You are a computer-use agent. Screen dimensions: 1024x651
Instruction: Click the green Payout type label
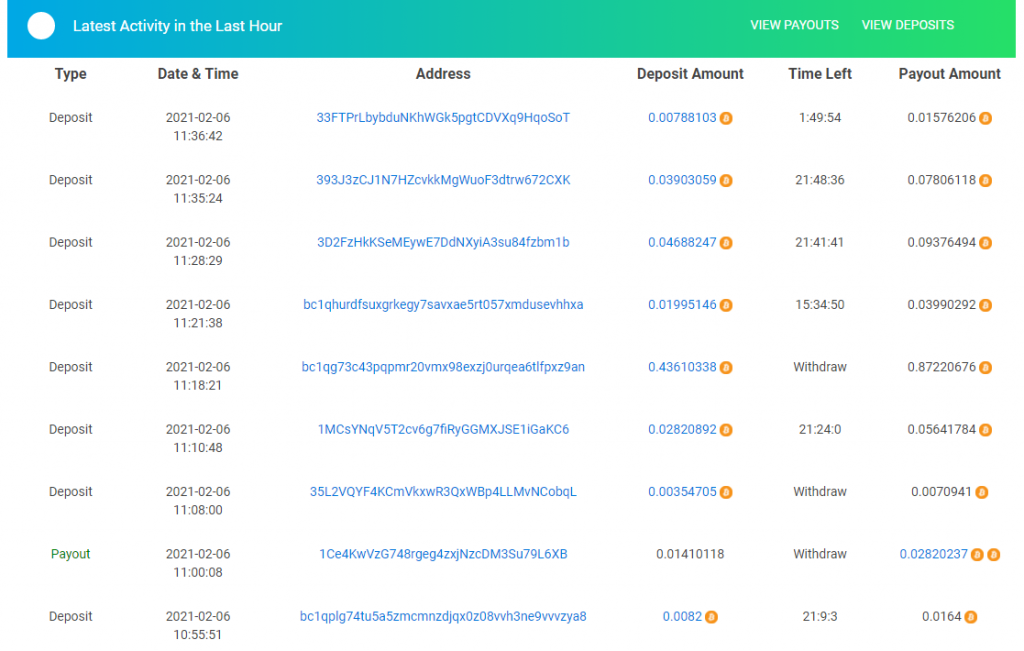coord(71,554)
